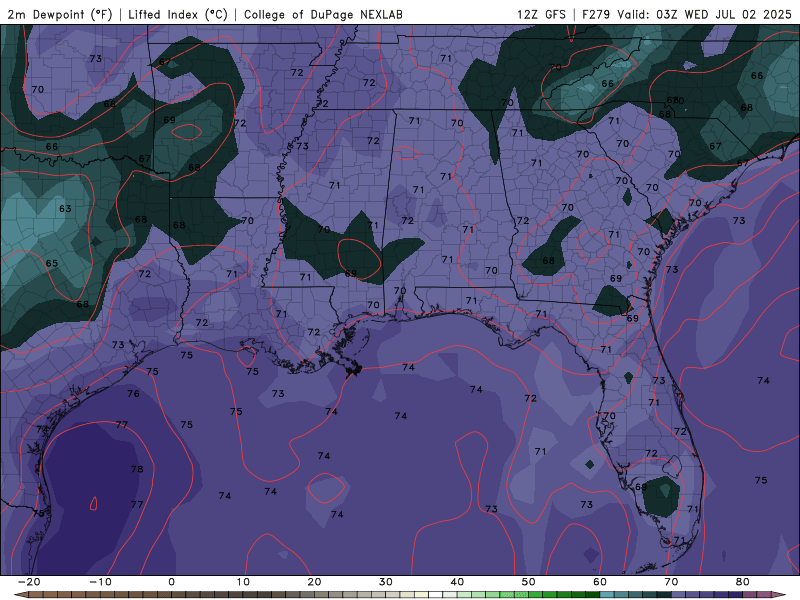
Task: Click the 78 dewpoint value in the Gulf
Action: tap(137, 469)
